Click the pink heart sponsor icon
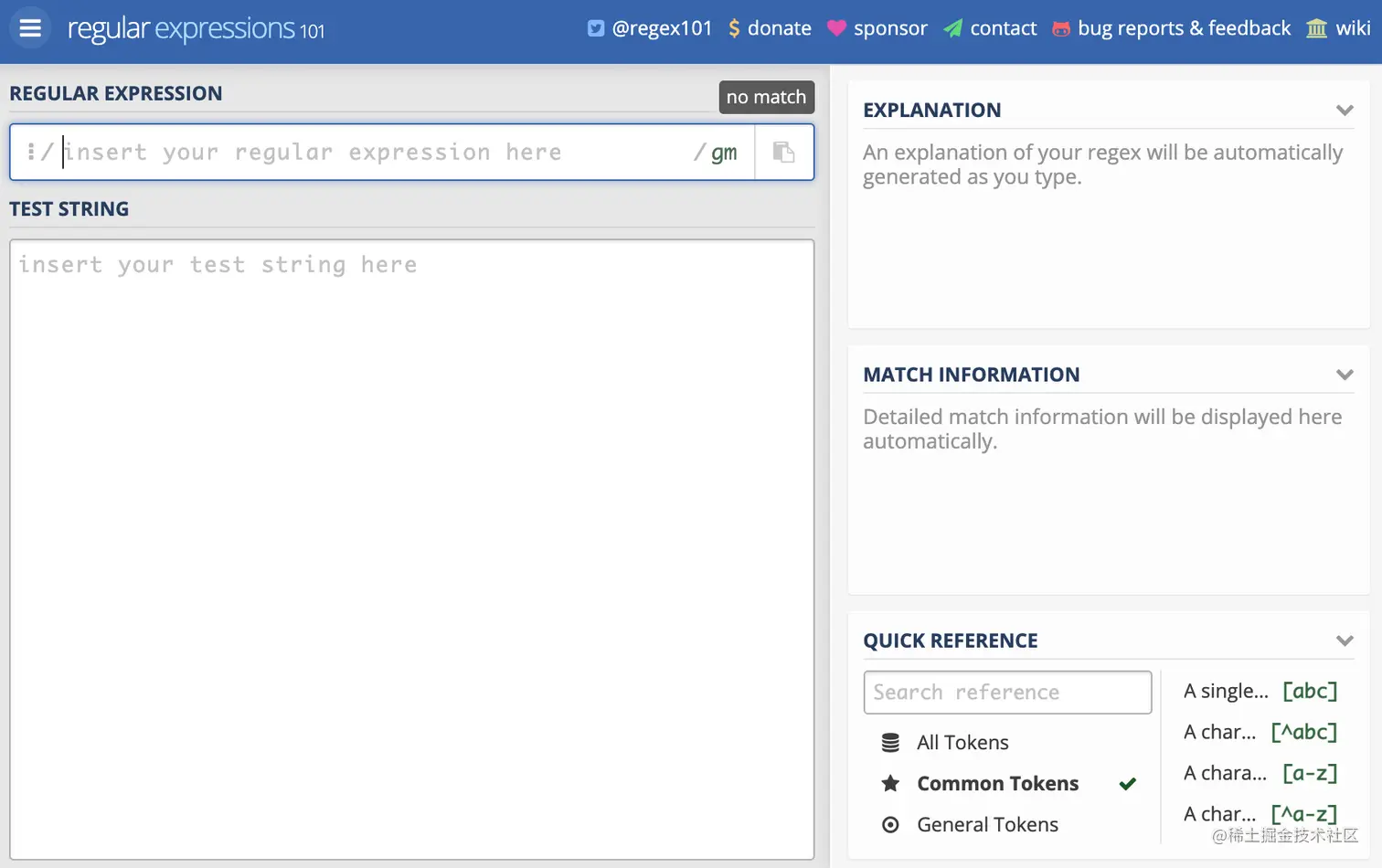Image resolution: width=1382 pixels, height=868 pixels. point(836,28)
